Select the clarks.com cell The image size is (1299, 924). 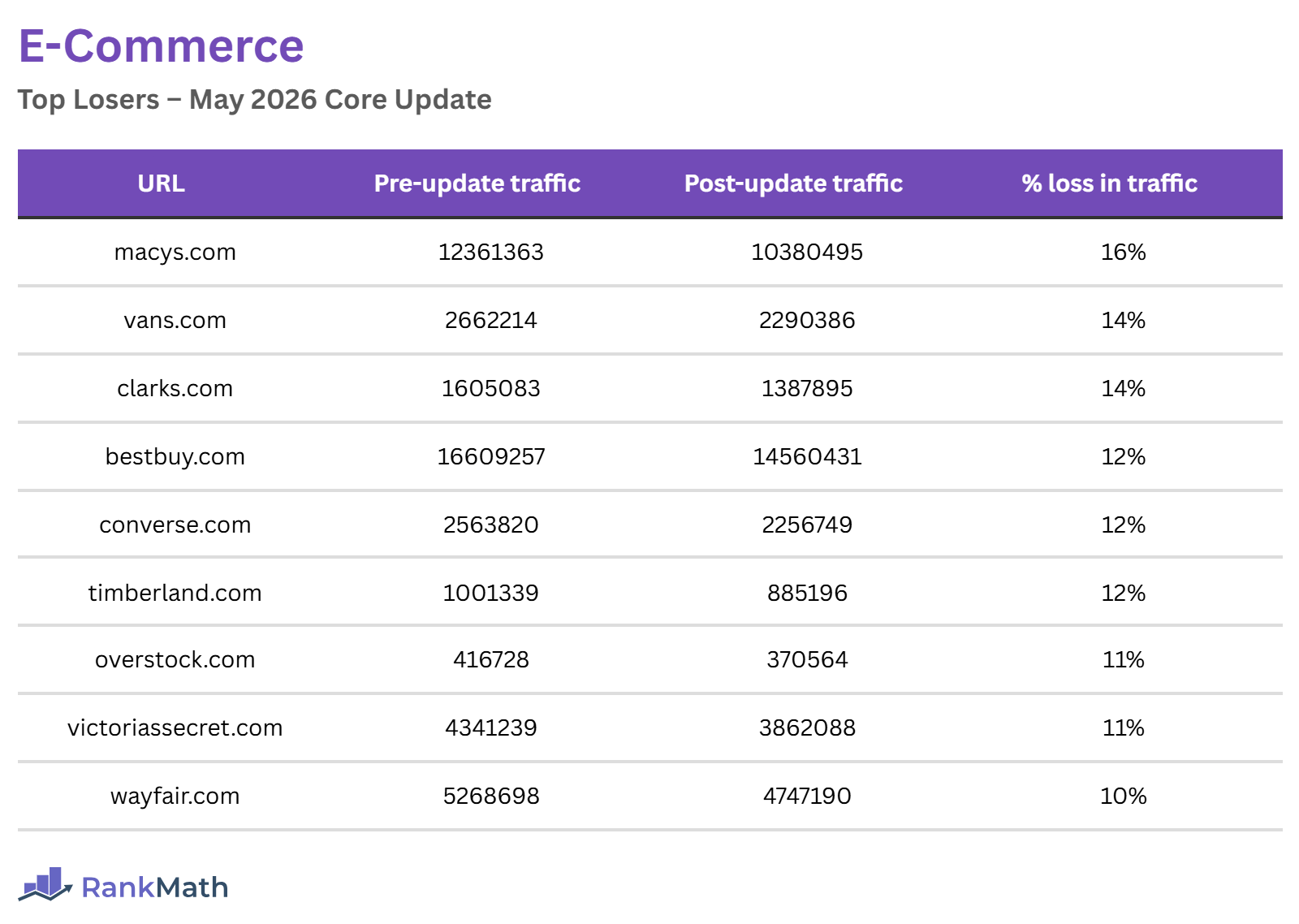tap(175, 389)
